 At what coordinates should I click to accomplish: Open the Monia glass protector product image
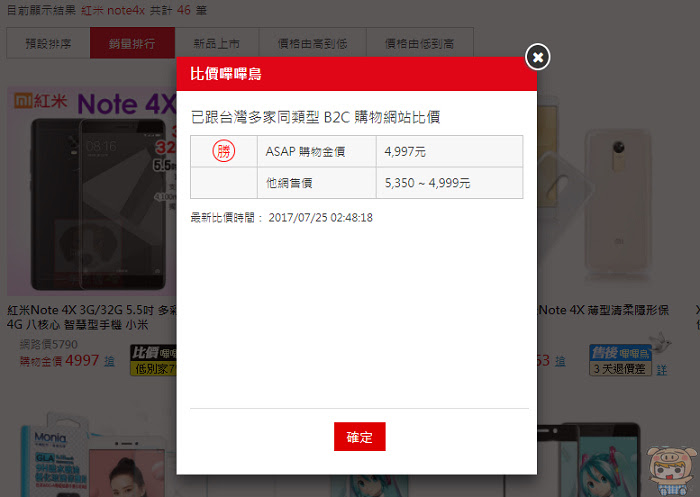point(94,455)
